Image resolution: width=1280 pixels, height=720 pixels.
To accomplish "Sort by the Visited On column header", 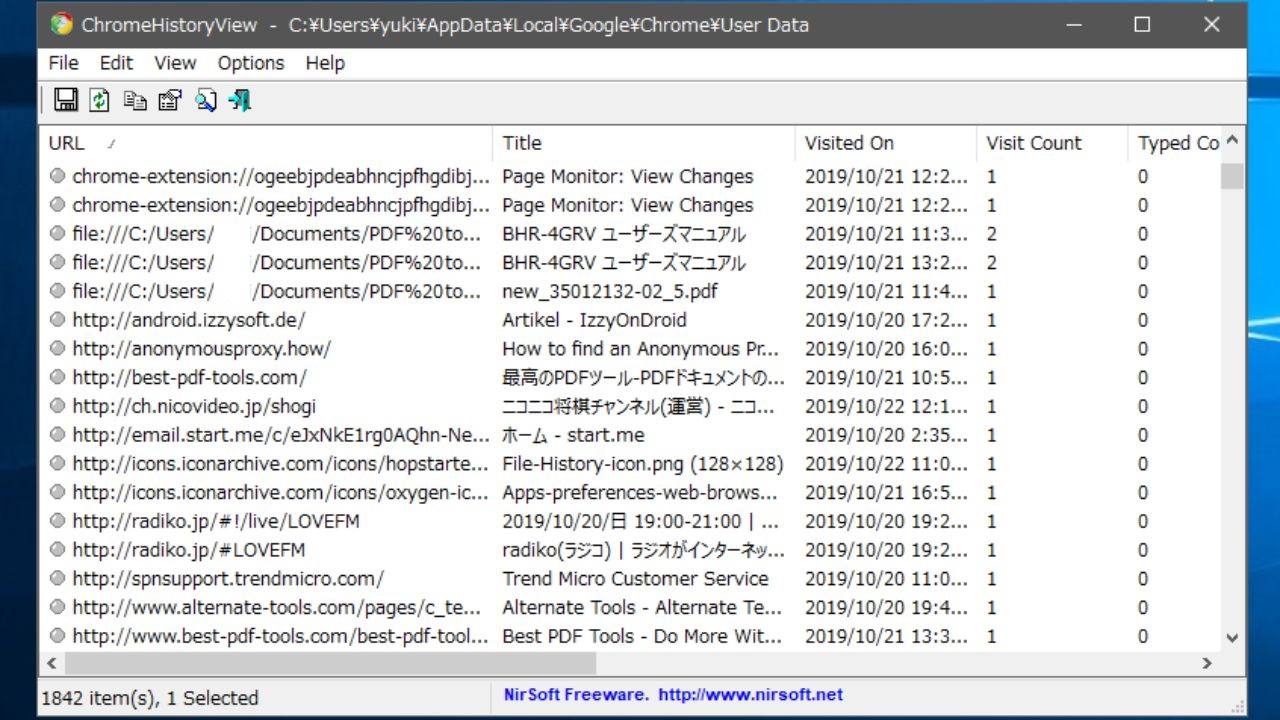I will click(x=886, y=143).
